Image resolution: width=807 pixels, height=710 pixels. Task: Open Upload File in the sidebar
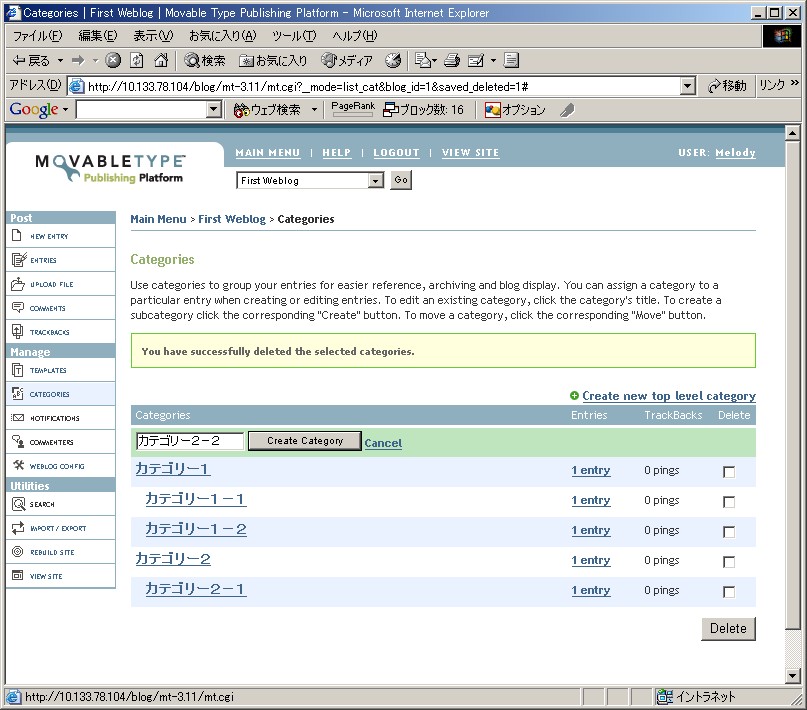tap(60, 284)
